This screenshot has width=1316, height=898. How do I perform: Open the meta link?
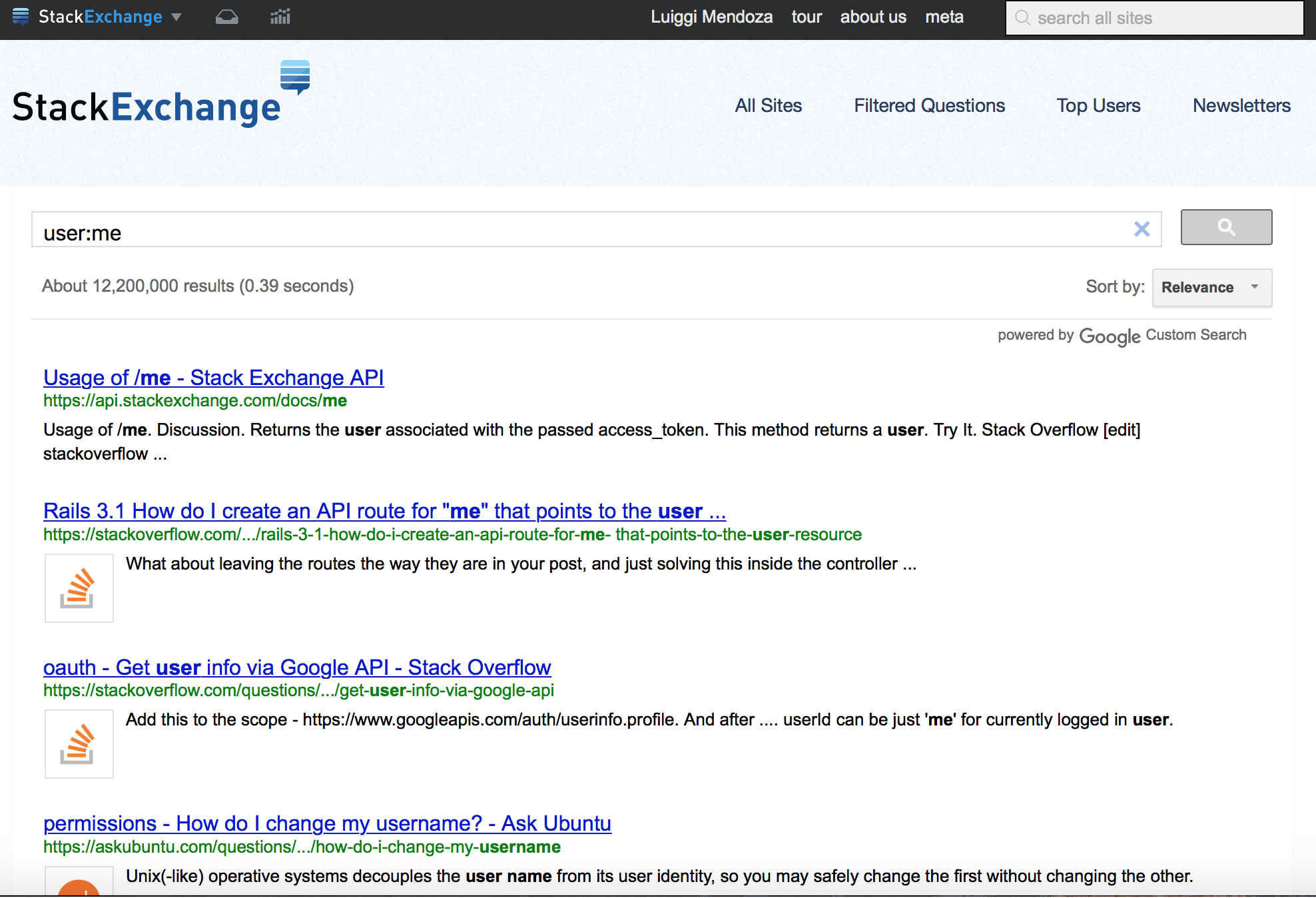944,17
